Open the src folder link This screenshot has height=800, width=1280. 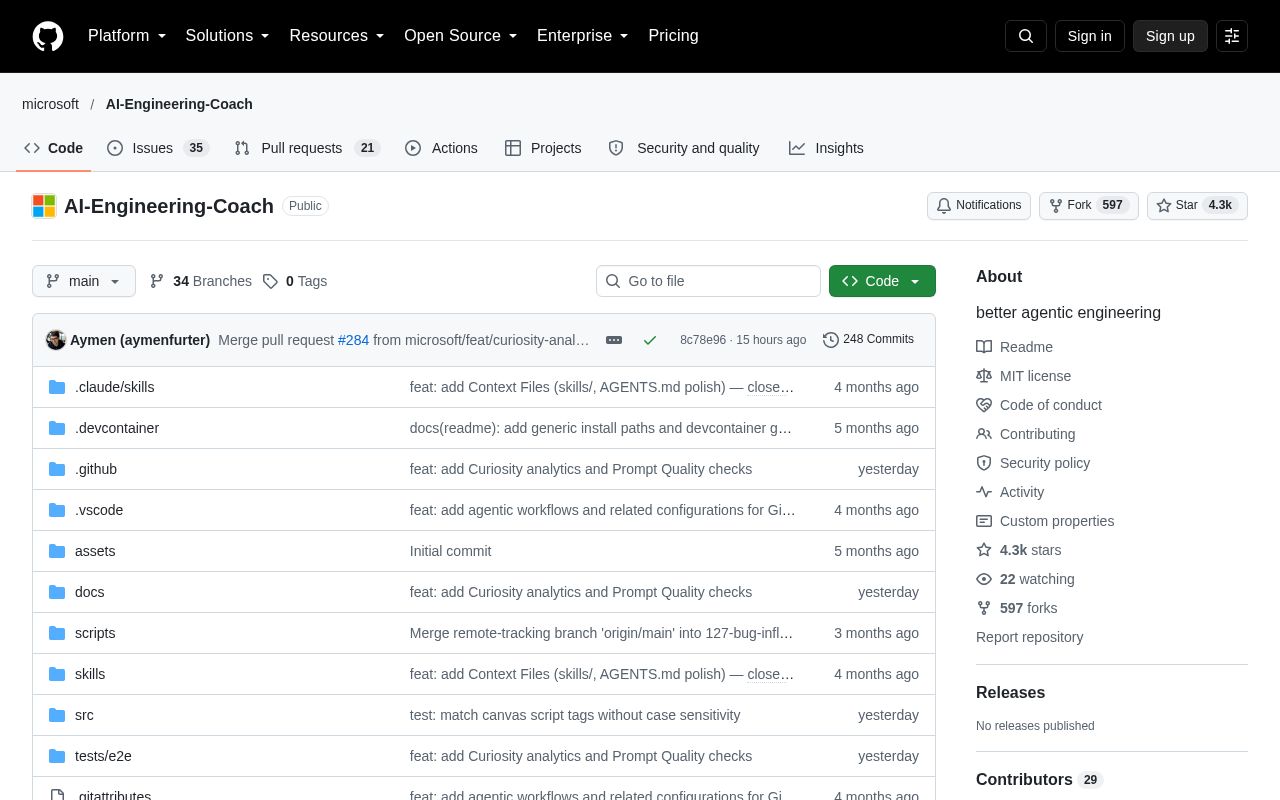84,715
